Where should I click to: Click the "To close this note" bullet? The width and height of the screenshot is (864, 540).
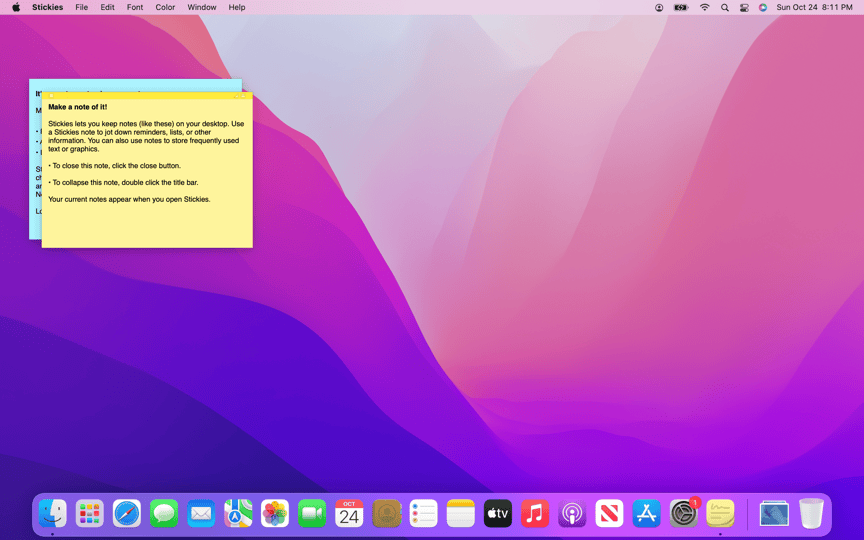(x=114, y=166)
